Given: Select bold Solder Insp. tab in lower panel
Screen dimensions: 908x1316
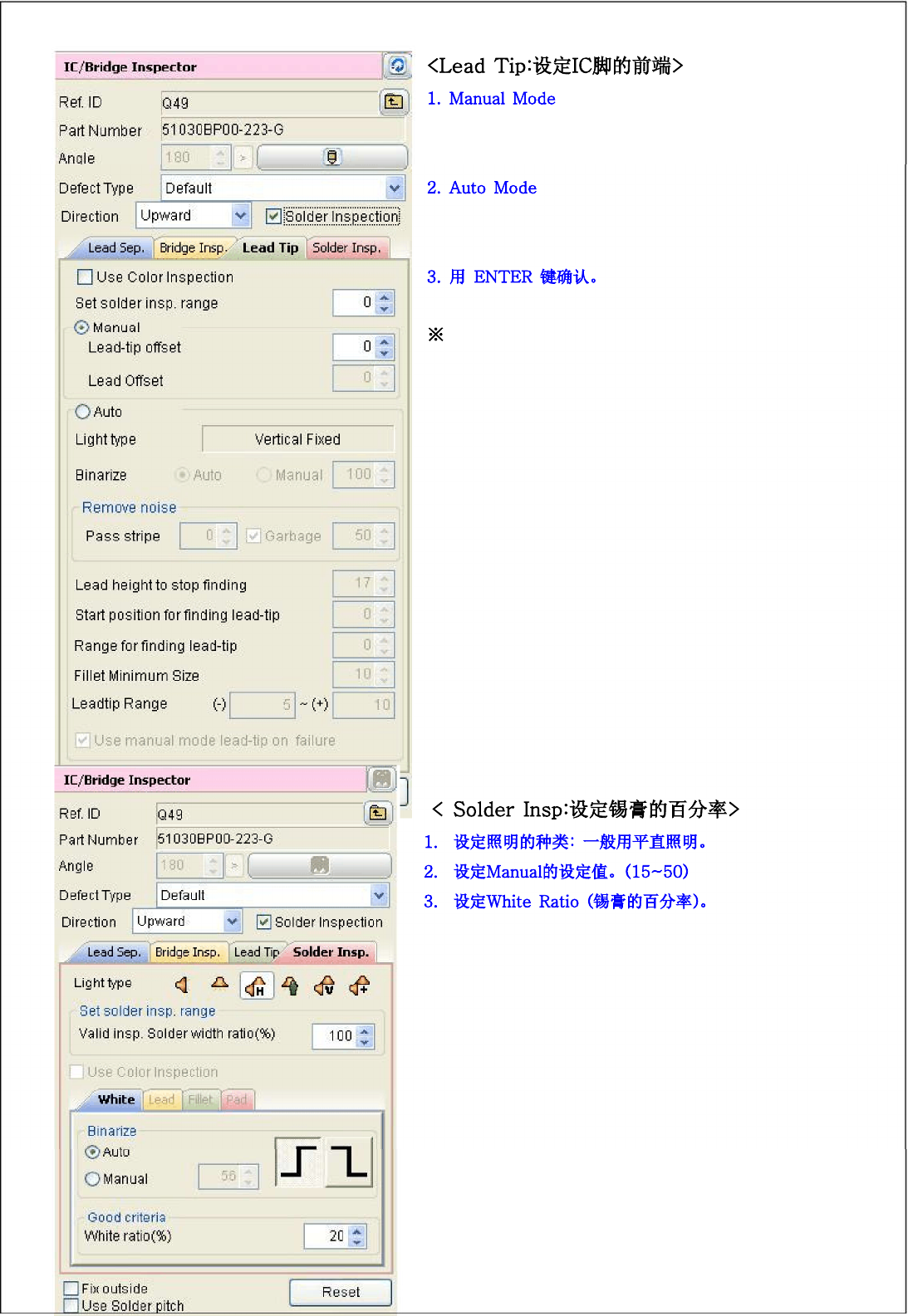Looking at the screenshot, I should click(331, 952).
